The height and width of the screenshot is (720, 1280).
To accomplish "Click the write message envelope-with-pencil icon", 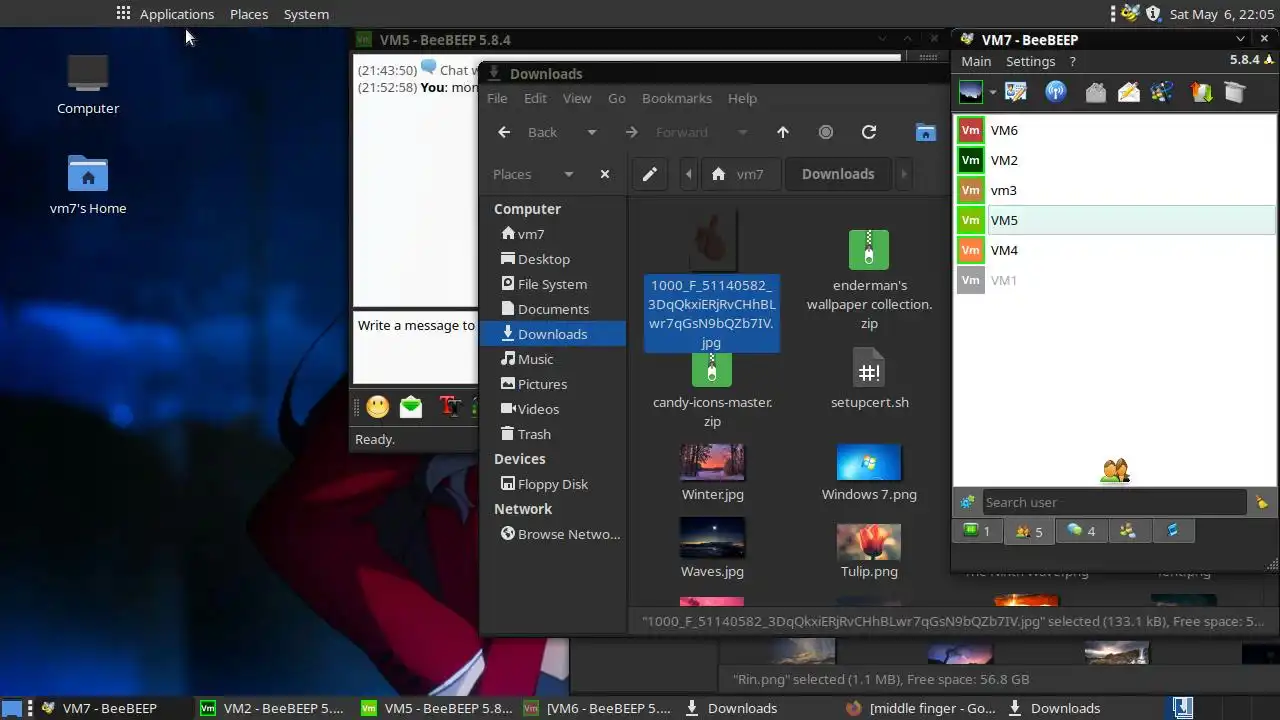I will pos(1129,92).
